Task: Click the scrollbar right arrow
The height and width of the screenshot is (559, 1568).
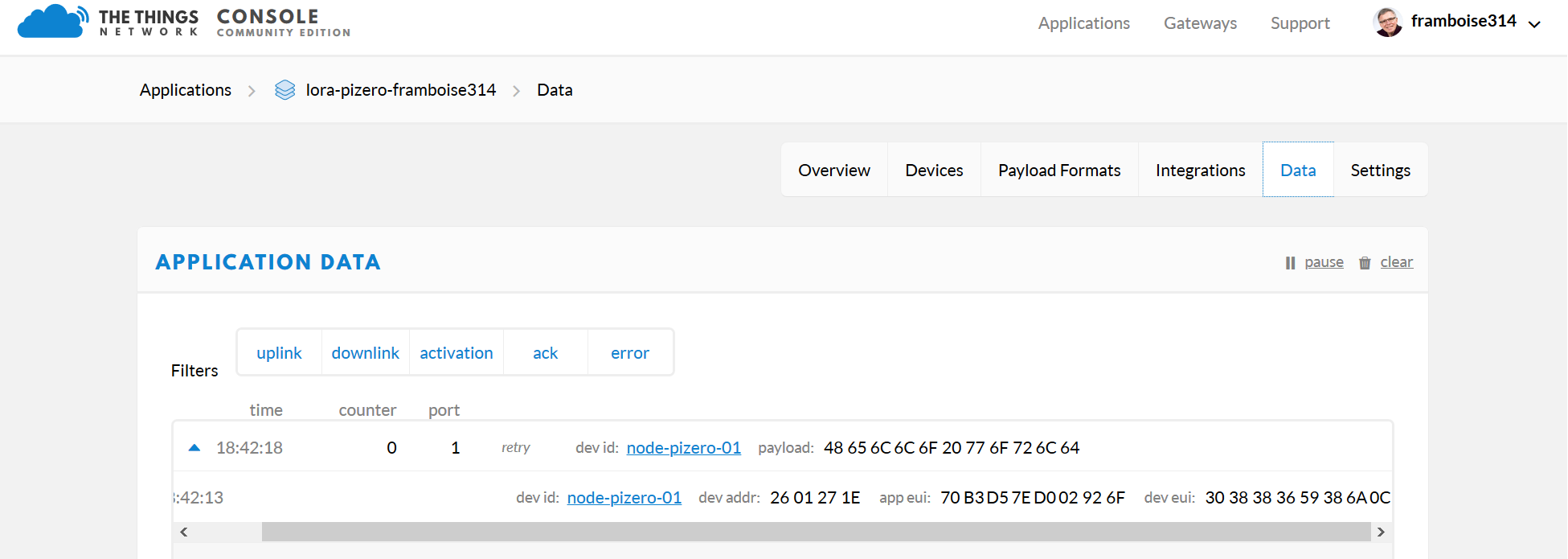Action: point(1382,532)
